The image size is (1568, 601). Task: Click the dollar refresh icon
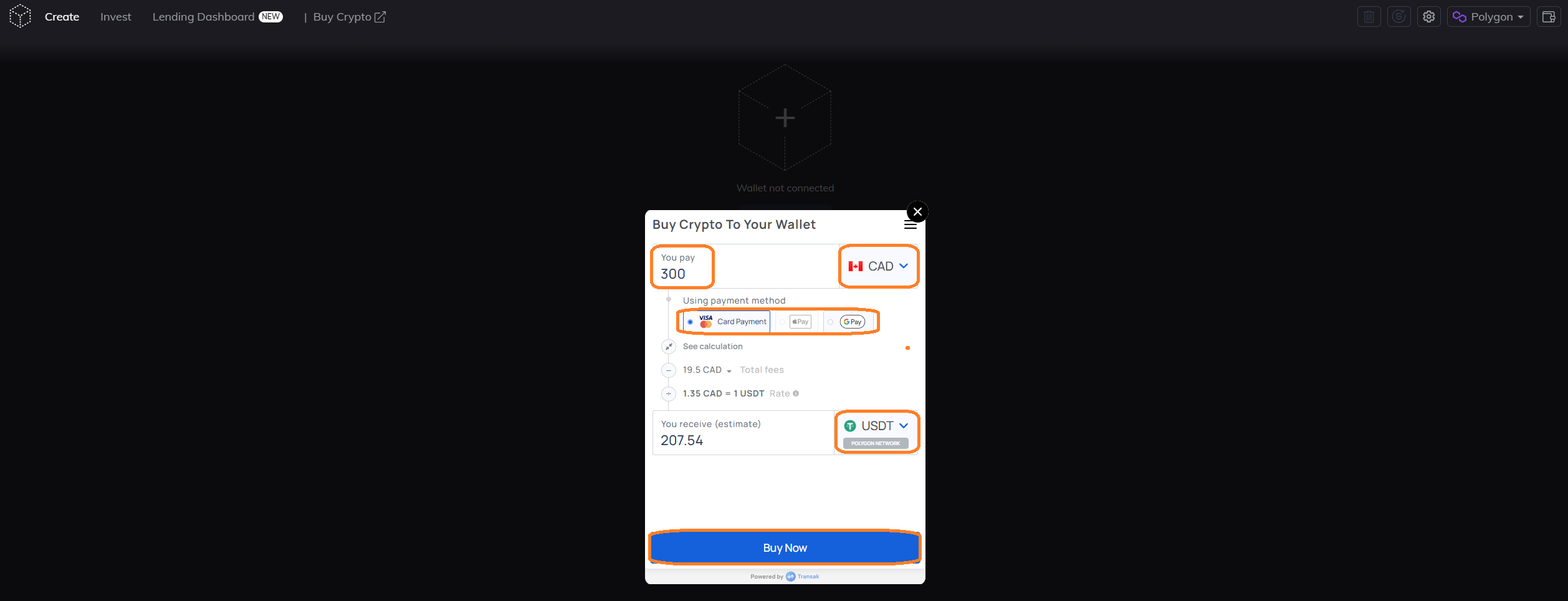click(x=1399, y=17)
